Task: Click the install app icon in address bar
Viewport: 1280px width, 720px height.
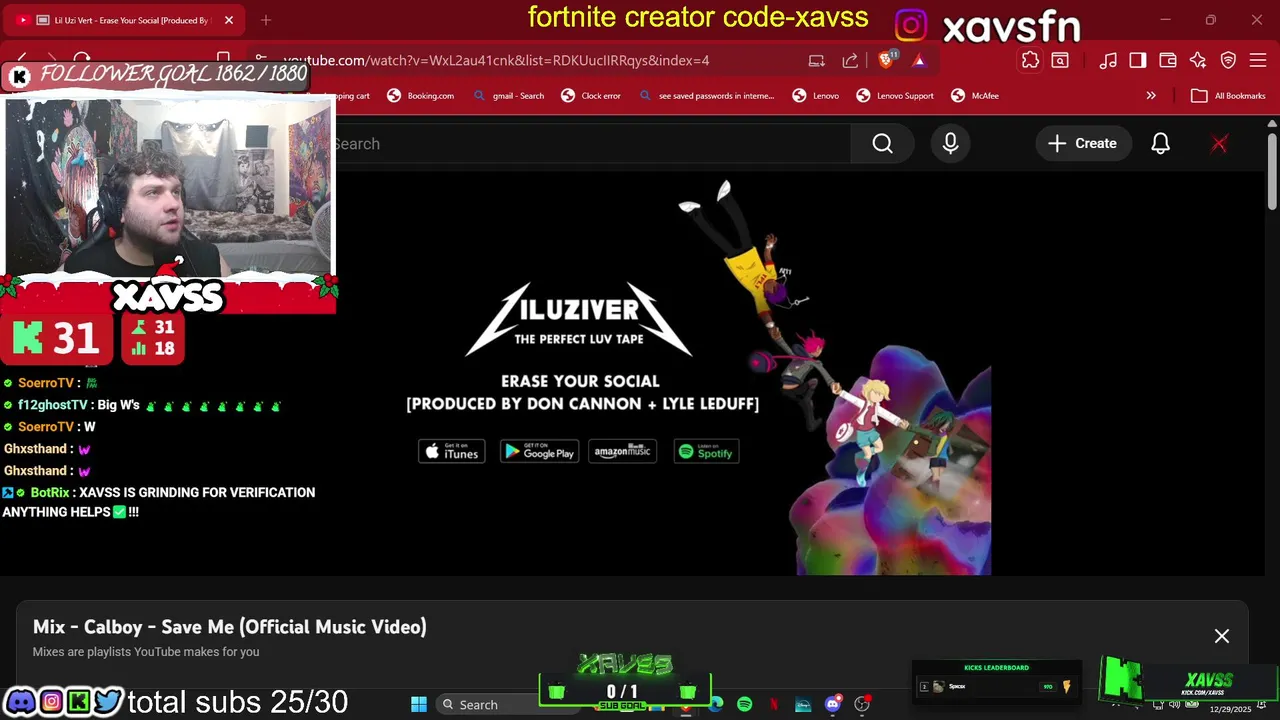Action: click(817, 60)
